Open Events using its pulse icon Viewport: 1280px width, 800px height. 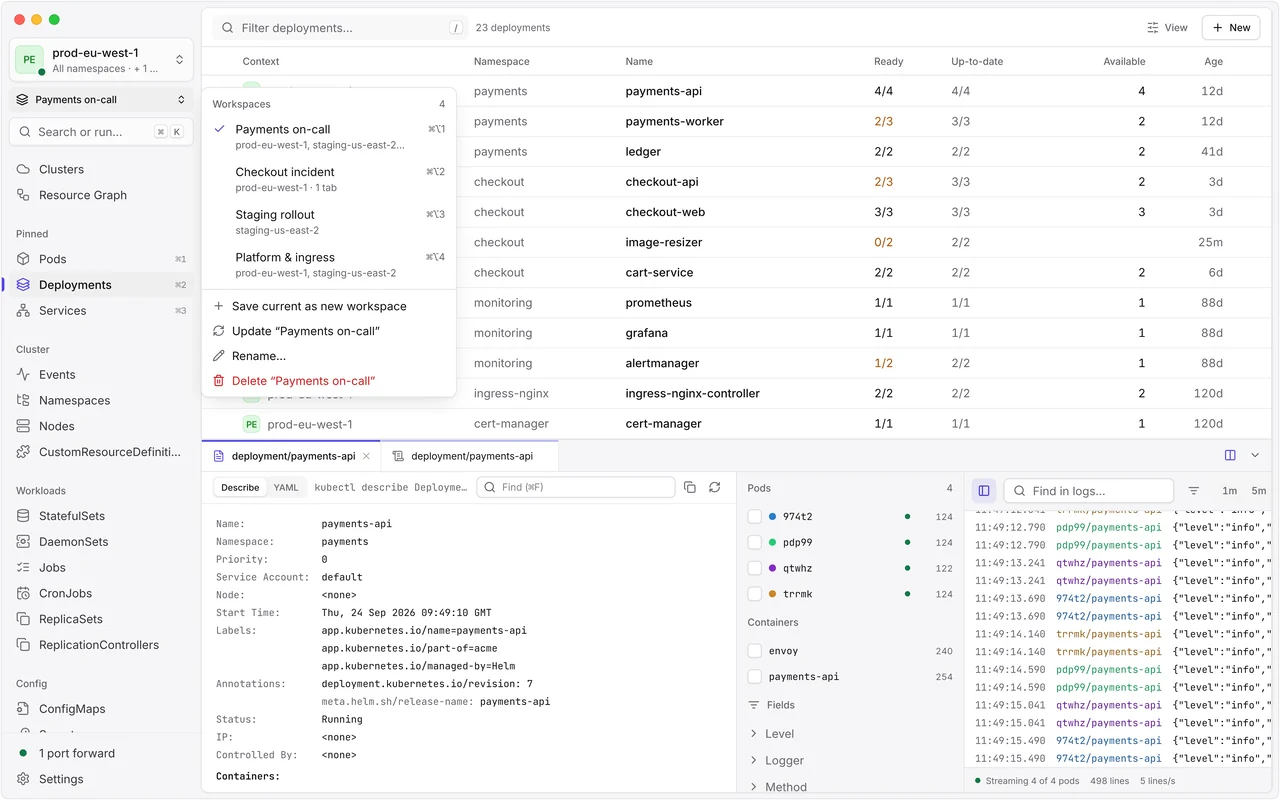click(x=23, y=375)
